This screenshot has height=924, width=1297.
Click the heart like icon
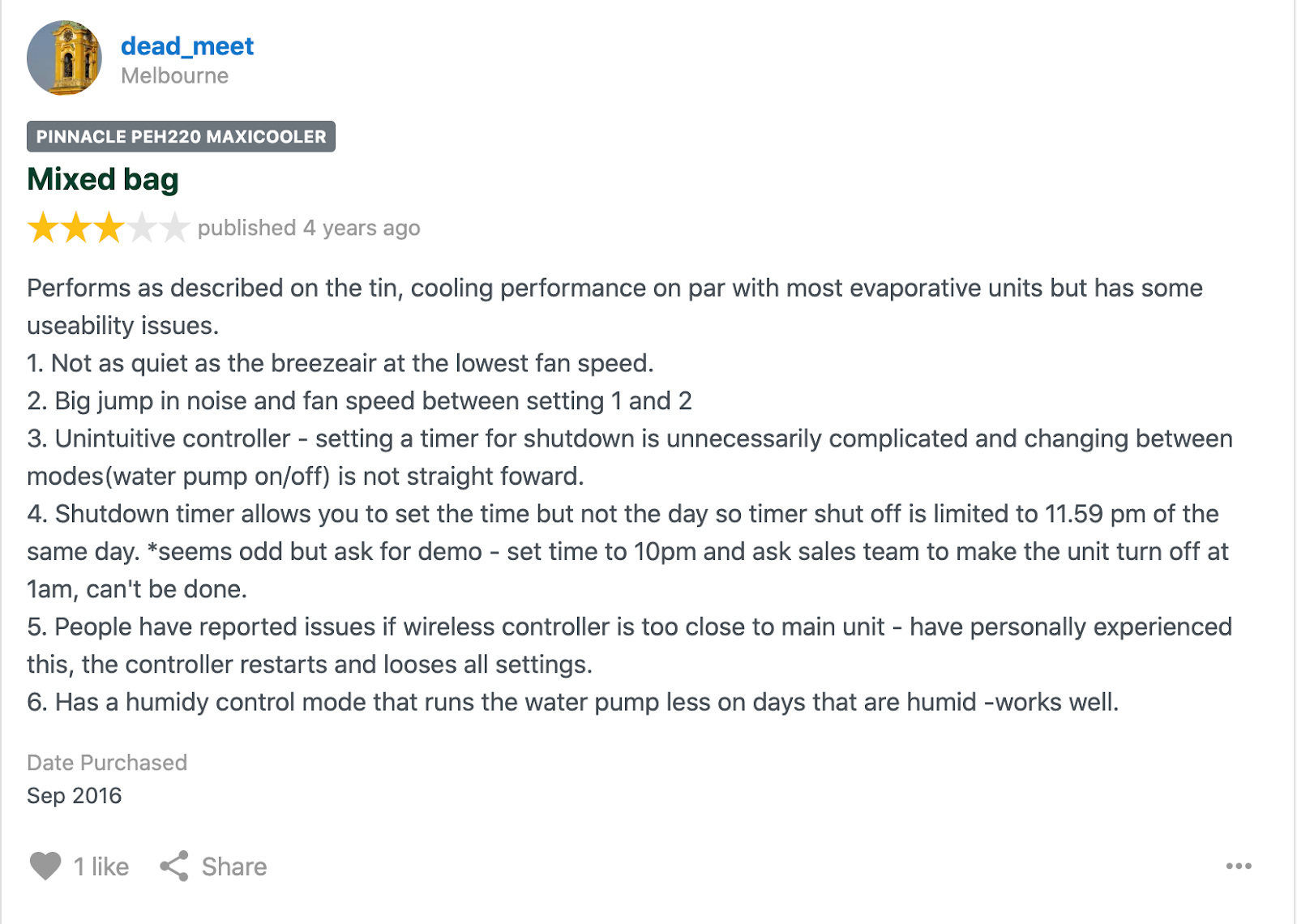pyautogui.click(x=45, y=866)
